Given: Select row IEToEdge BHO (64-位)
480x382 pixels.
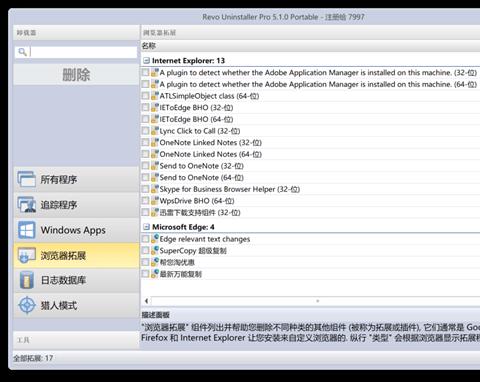Looking at the screenshot, I should tap(311, 119).
